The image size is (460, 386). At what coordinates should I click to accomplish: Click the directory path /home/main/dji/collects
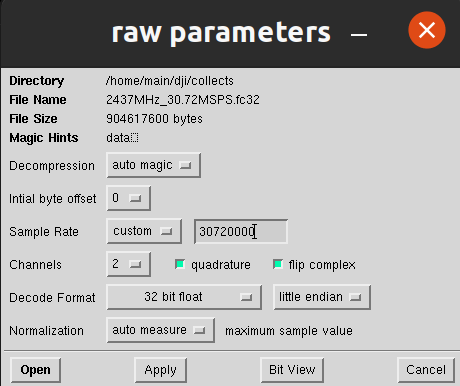point(170,81)
